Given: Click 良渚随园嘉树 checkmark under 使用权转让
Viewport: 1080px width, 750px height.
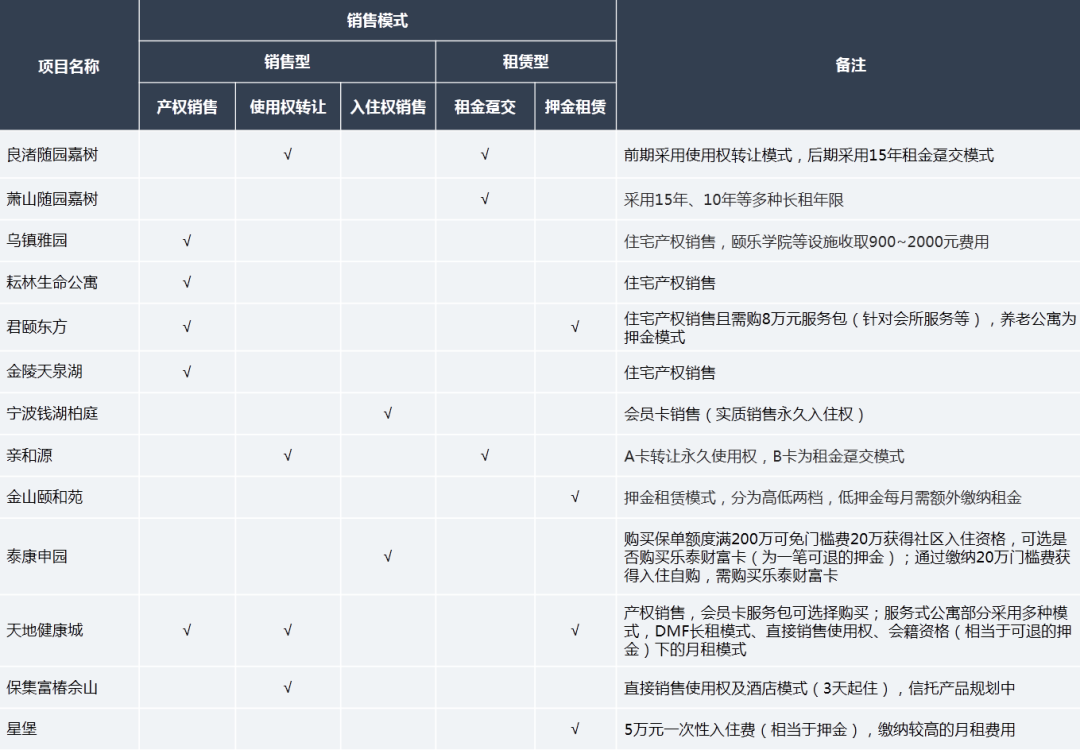Looking at the screenshot, I should pyautogui.click(x=287, y=155).
